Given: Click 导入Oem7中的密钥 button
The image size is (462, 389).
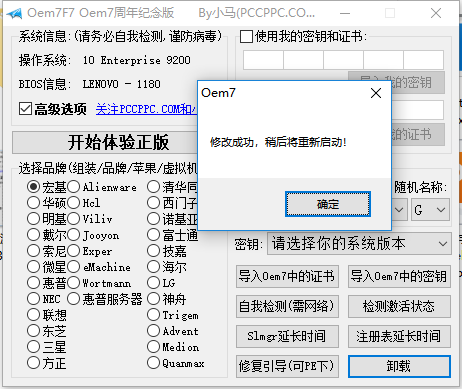Looking at the screenshot, I should point(399,276).
